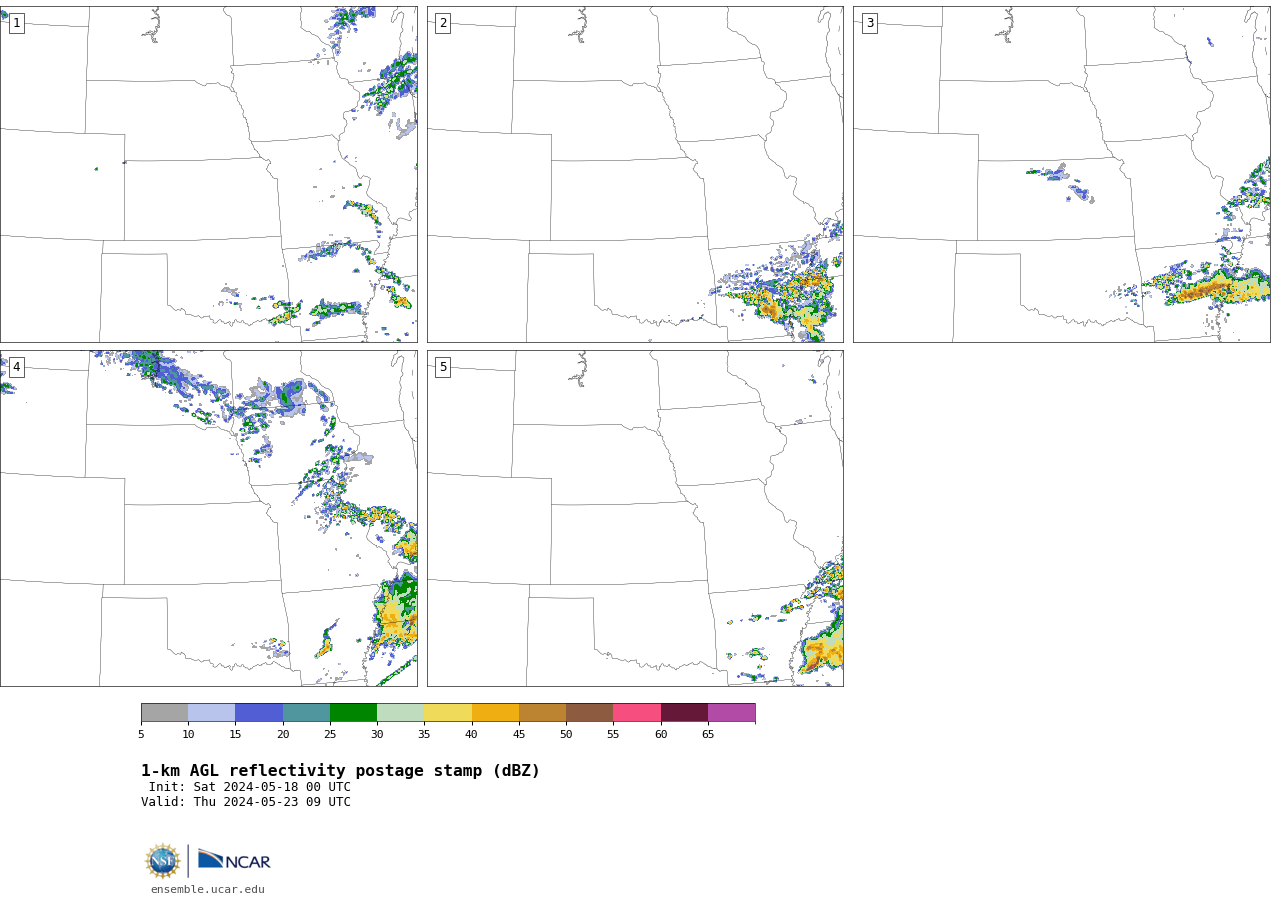This screenshot has width=1280, height=901.
Task: Click the colorbar tick label 30
Action: tap(377, 735)
